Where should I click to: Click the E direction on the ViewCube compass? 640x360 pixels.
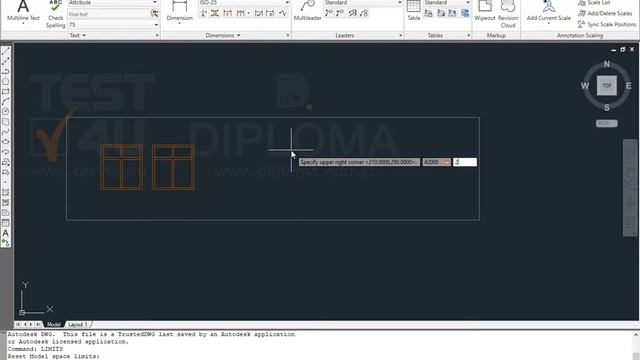pyautogui.click(x=628, y=86)
